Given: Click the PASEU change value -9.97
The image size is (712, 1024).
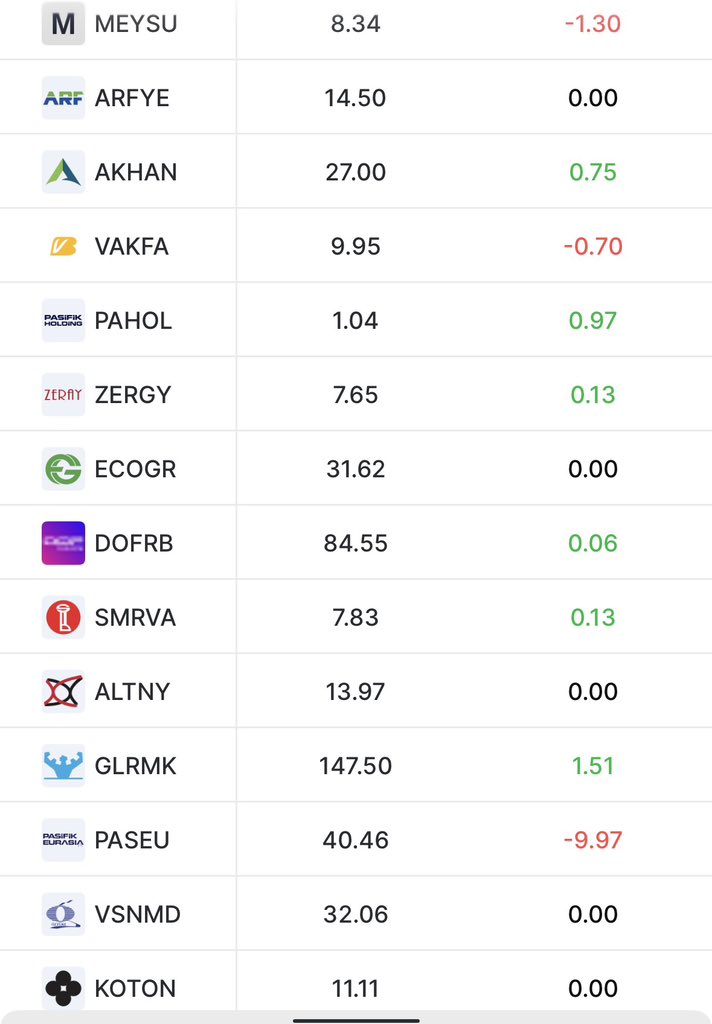Looking at the screenshot, I should [x=592, y=840].
